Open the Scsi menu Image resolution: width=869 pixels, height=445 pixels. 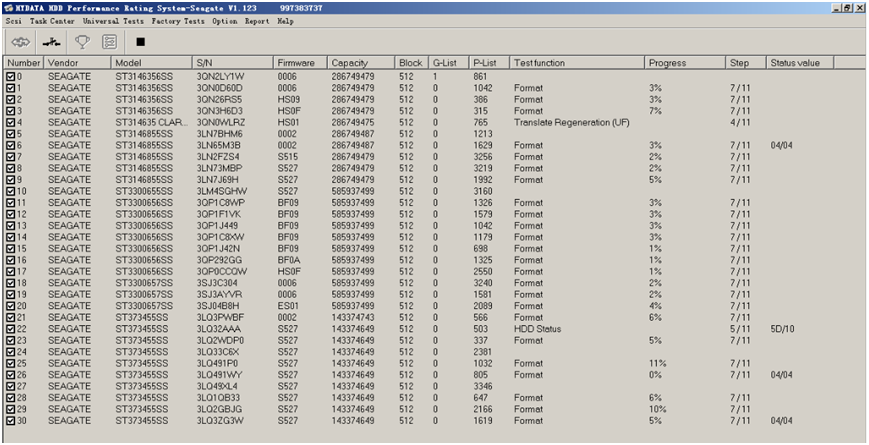pyautogui.click(x=14, y=21)
